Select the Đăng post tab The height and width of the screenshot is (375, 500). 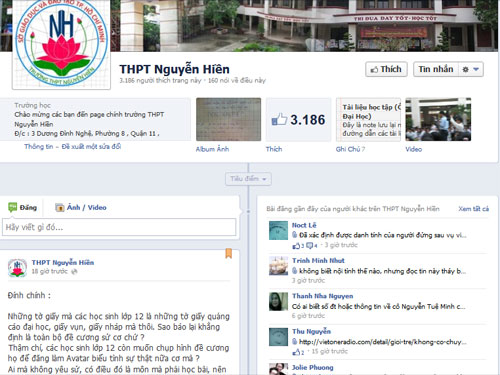coord(23,207)
